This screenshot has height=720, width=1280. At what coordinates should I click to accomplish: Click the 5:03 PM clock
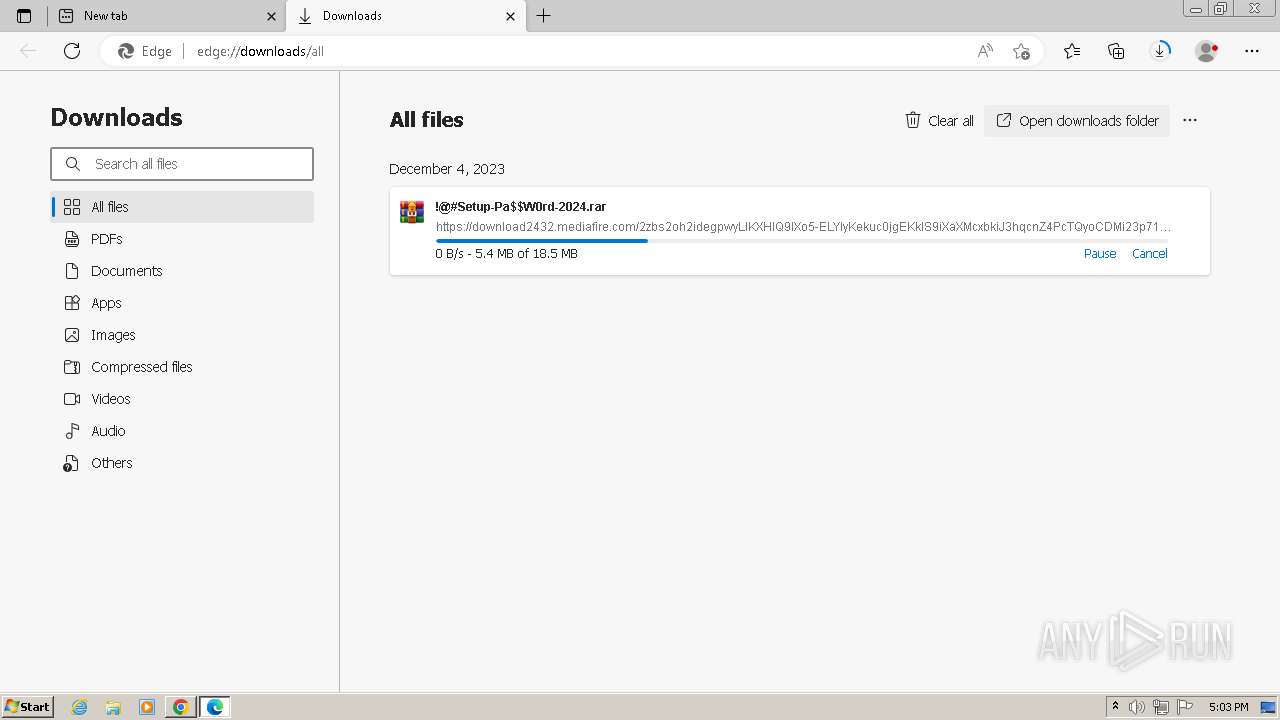tap(1228, 707)
